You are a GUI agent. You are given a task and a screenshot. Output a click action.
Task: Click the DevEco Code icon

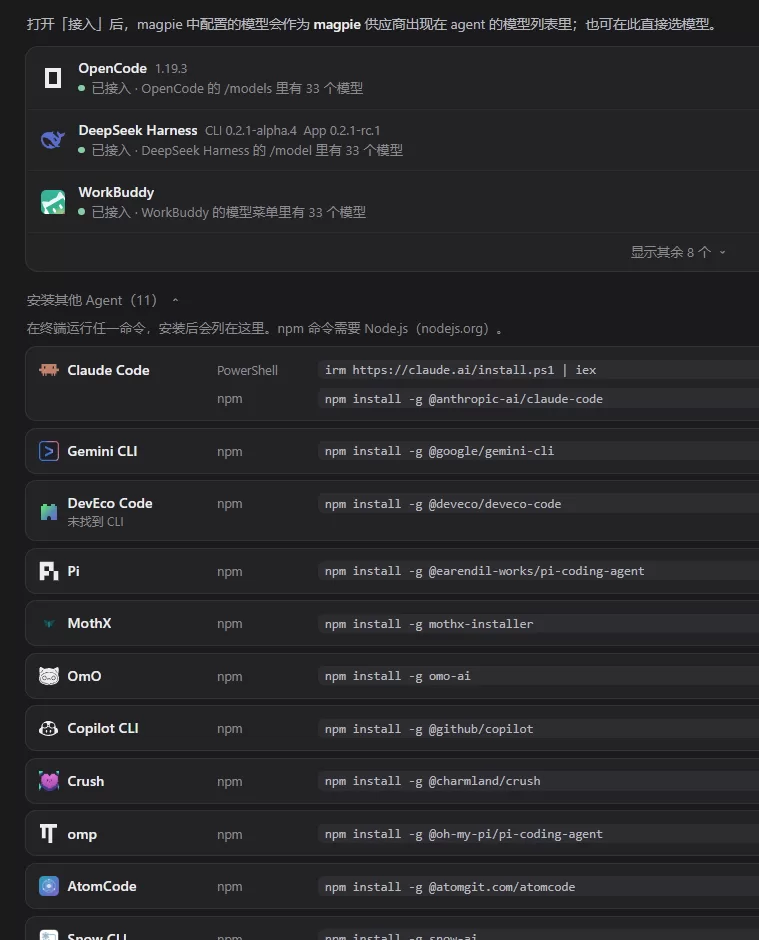pos(49,511)
